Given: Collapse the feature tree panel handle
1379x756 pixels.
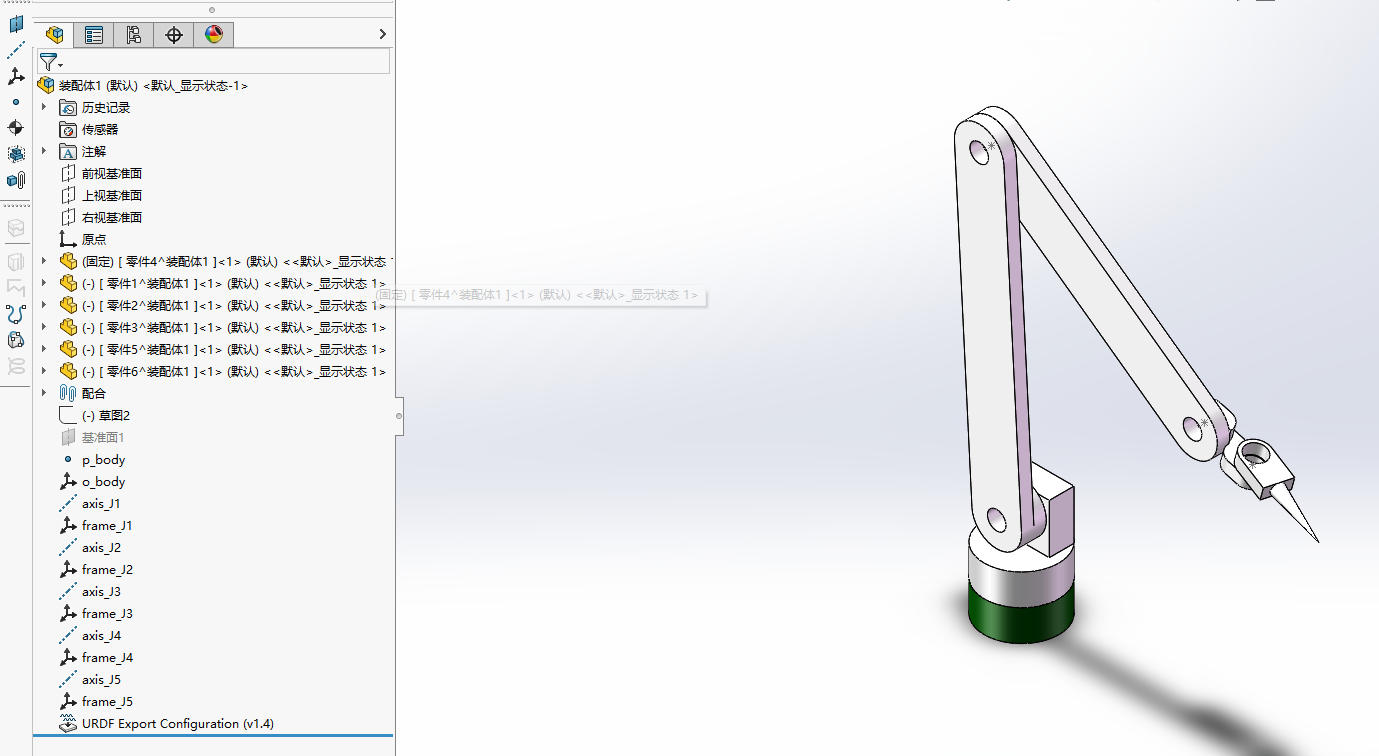Looking at the screenshot, I should point(399,415).
